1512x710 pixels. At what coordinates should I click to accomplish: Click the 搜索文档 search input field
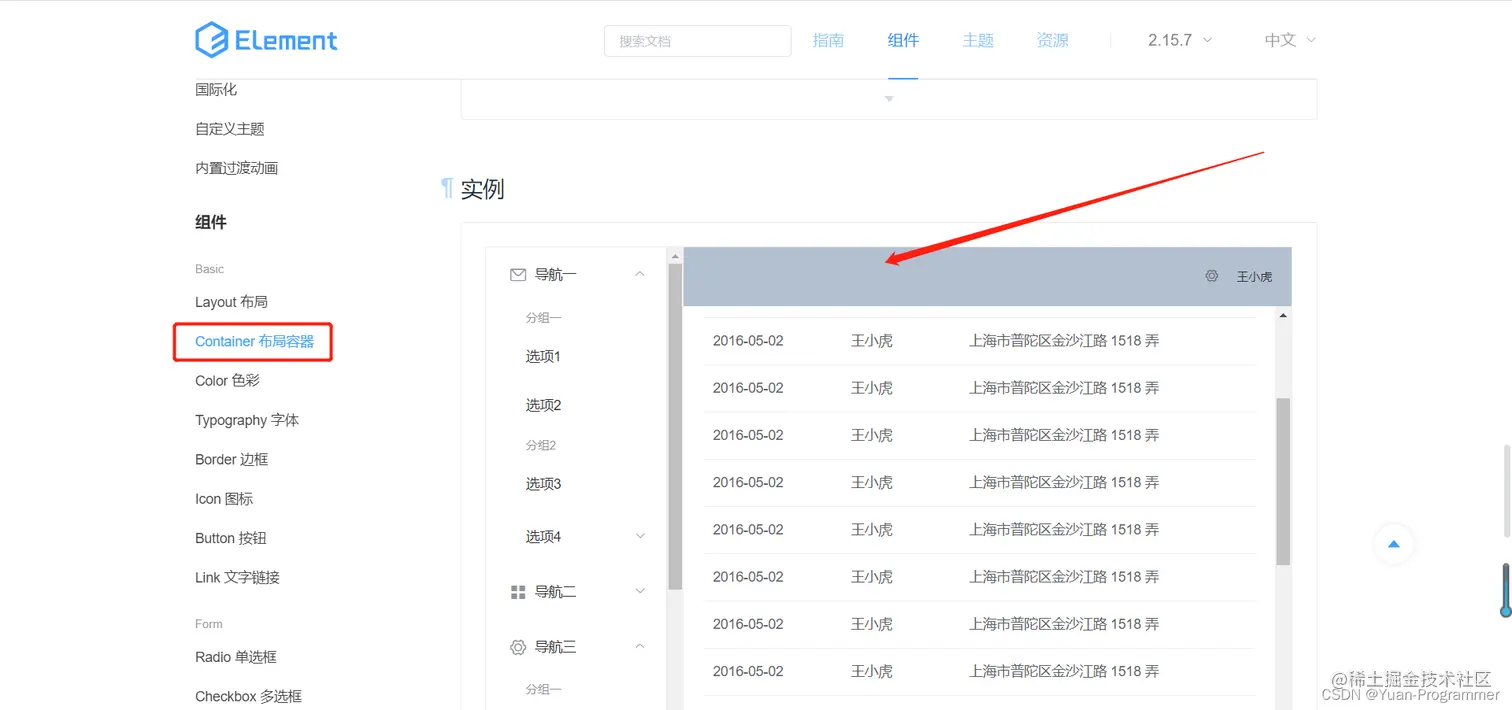coord(697,40)
